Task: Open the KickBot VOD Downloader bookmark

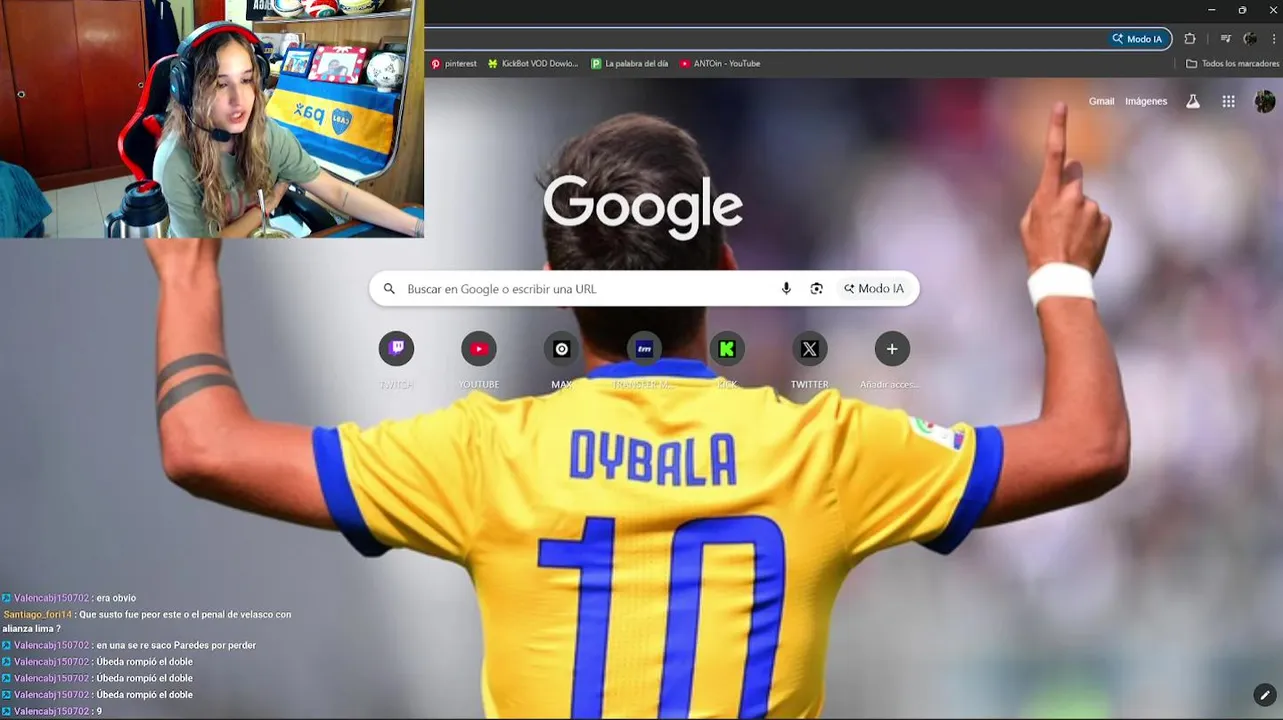Action: tap(533, 63)
